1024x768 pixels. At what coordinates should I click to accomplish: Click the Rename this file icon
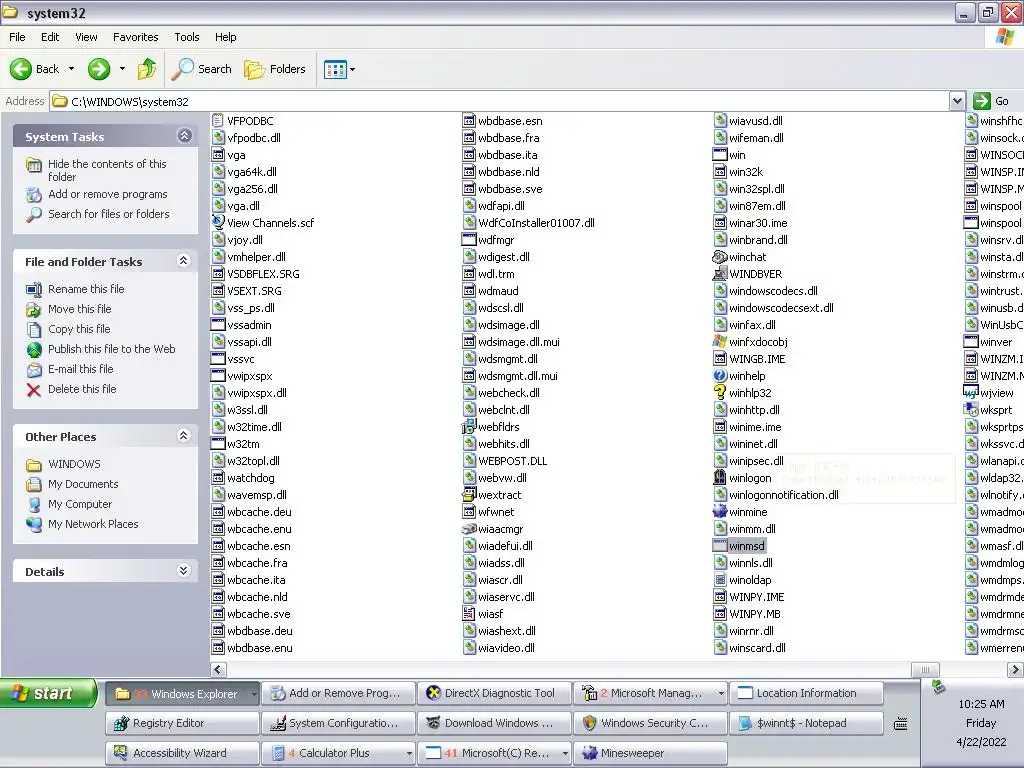(x=34, y=289)
